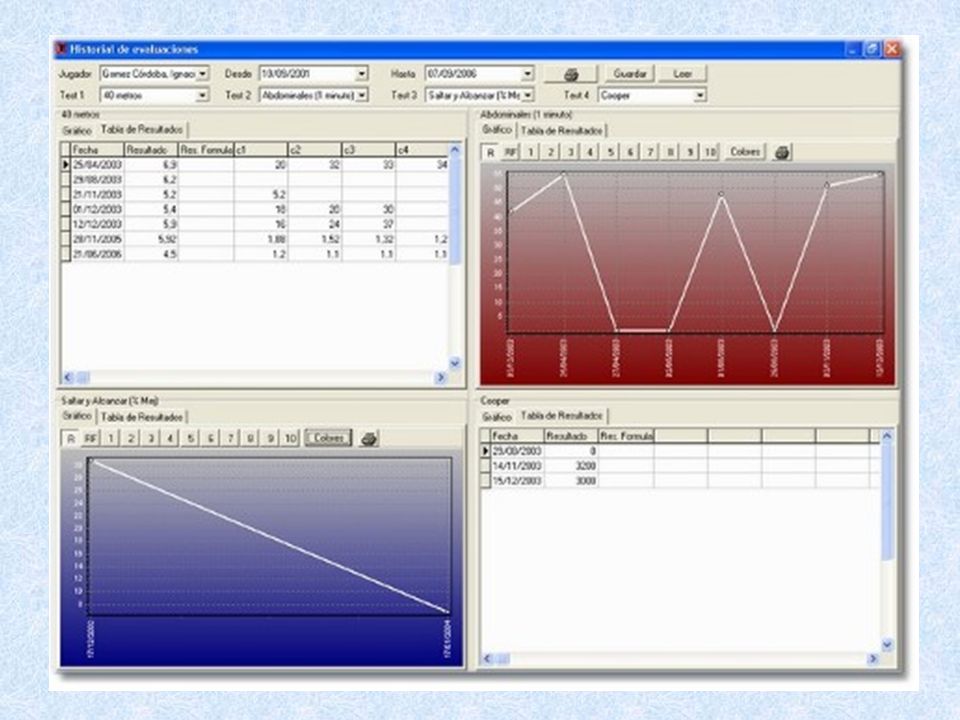
Task: Select the row dated 29/08/2003
Action: (x=255, y=179)
